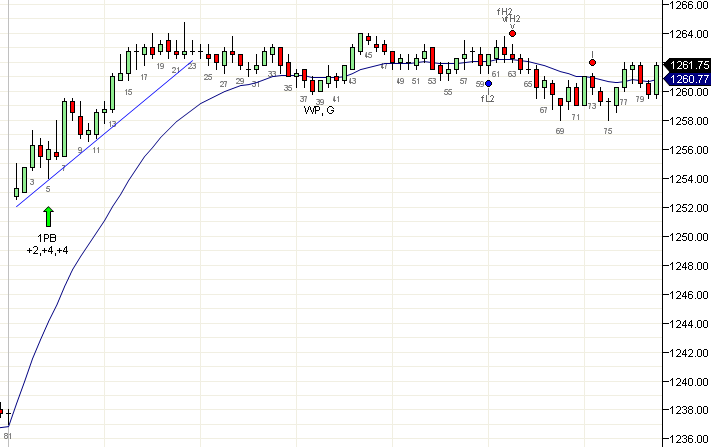Click bar number label 39

click(320, 102)
